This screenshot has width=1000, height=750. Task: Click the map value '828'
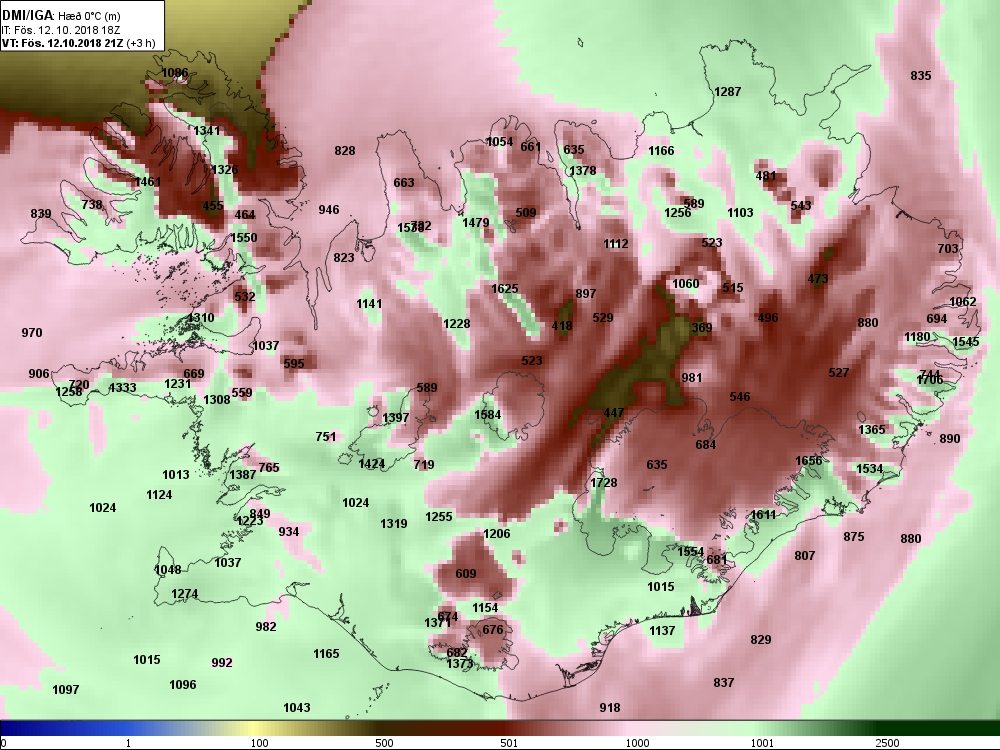click(x=344, y=151)
